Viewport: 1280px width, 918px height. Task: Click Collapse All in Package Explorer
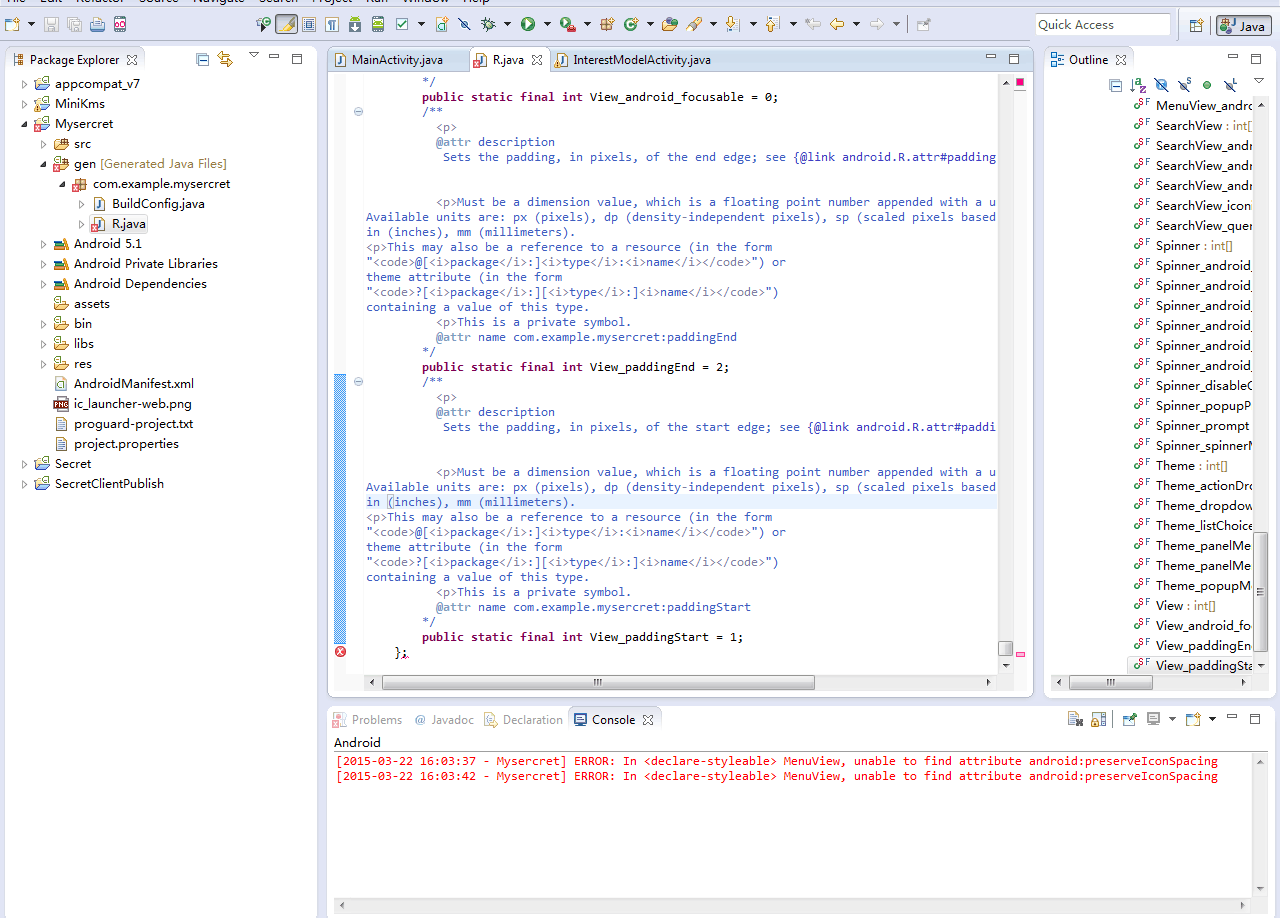pyautogui.click(x=202, y=60)
